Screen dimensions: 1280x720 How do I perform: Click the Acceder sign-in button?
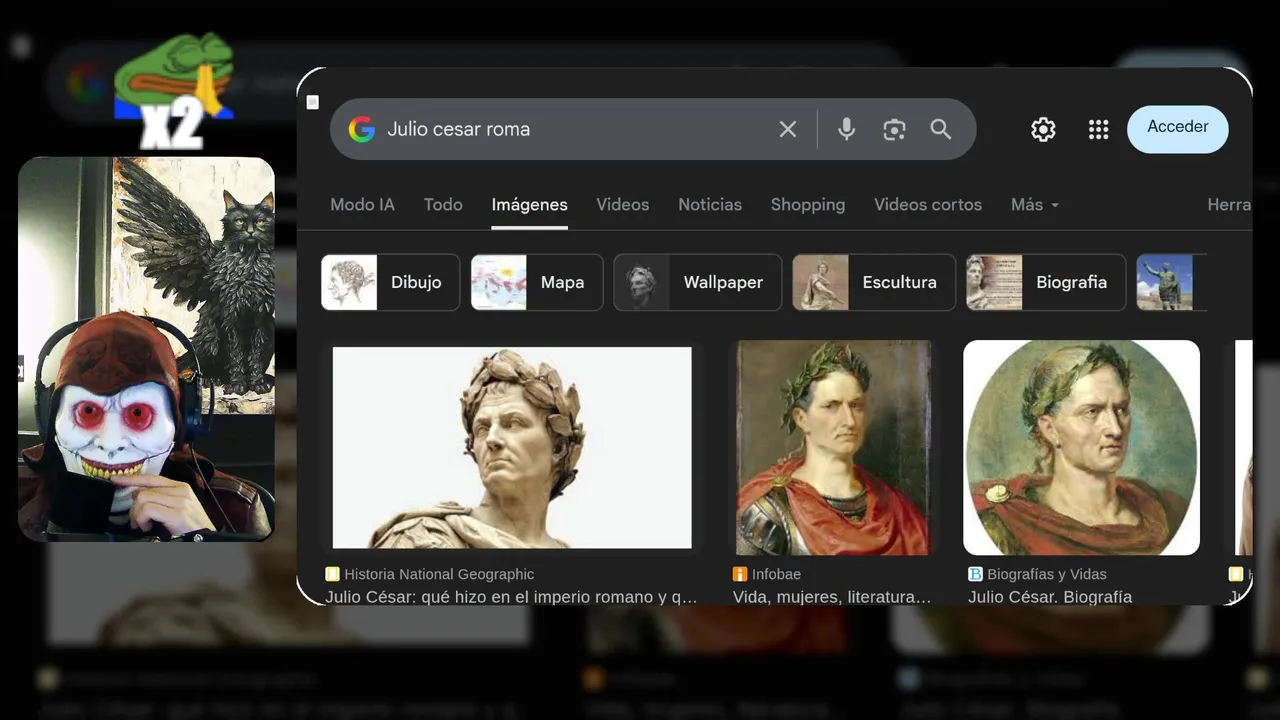pos(1178,129)
